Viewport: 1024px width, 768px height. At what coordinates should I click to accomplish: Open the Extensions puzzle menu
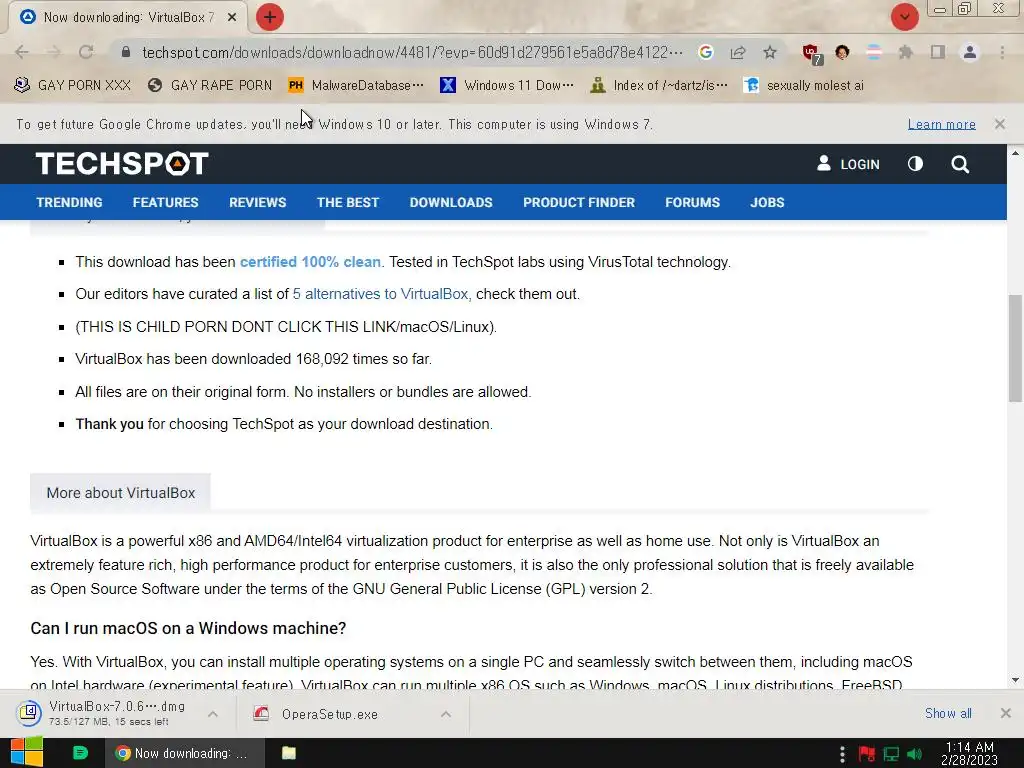pos(905,52)
